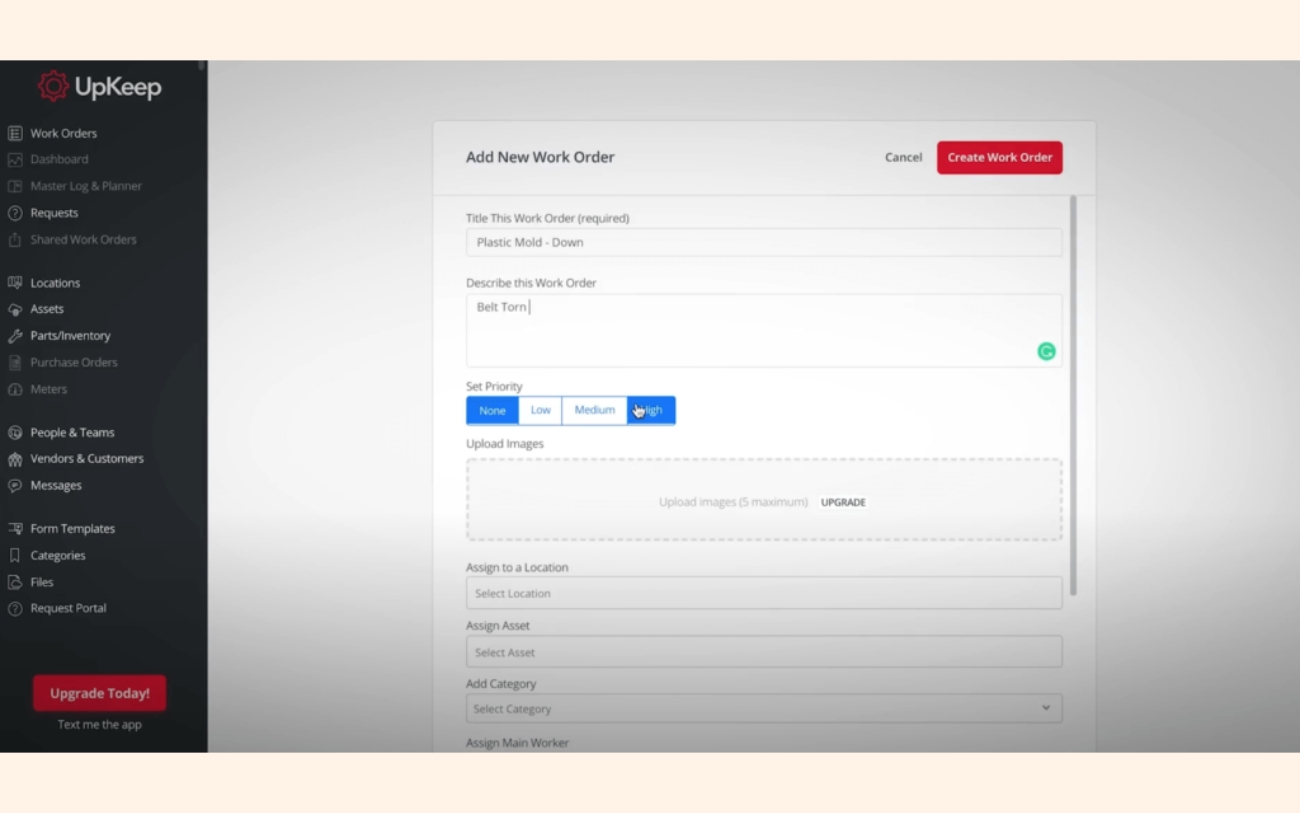The width and height of the screenshot is (1300, 813).
Task: Open Form Templates in the sidebar
Action: tap(72, 529)
